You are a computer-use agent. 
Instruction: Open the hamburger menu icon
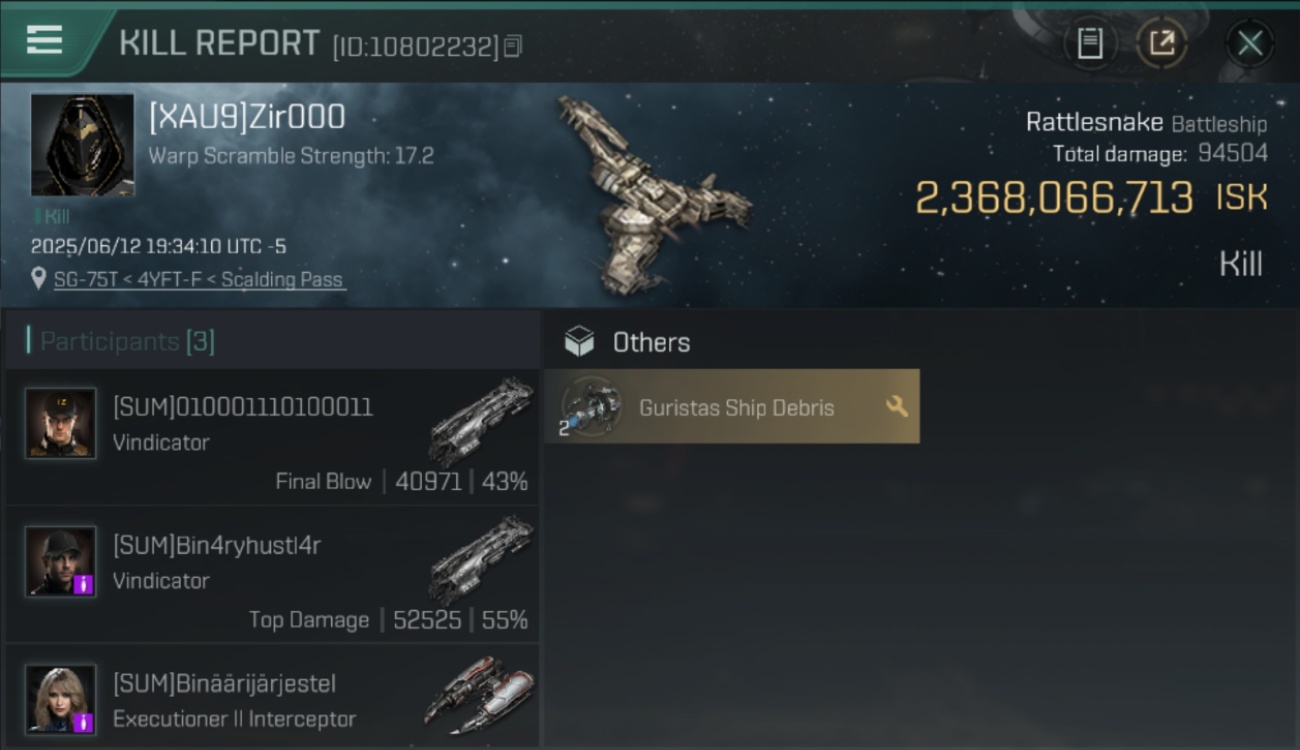pos(44,40)
